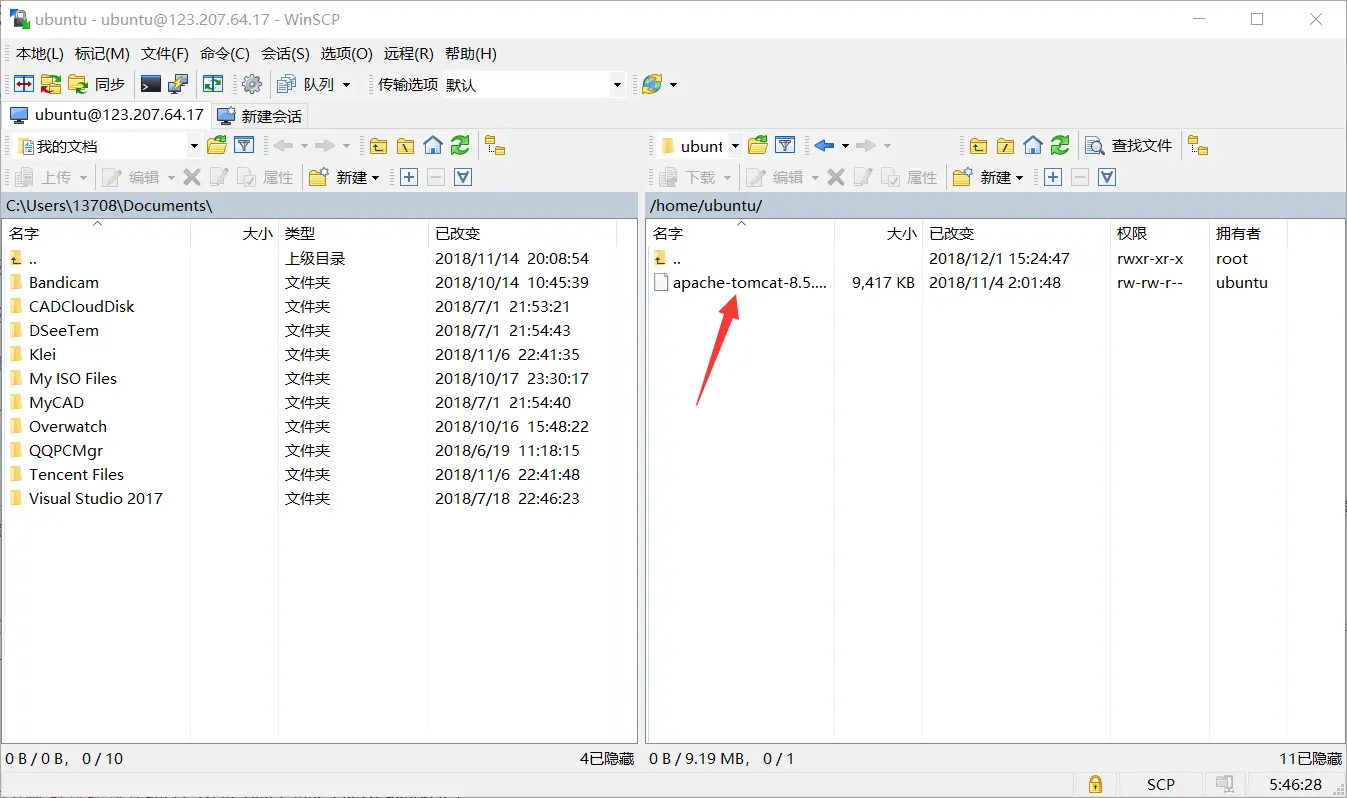Expand the arrow next to the globe icon

coord(673,85)
